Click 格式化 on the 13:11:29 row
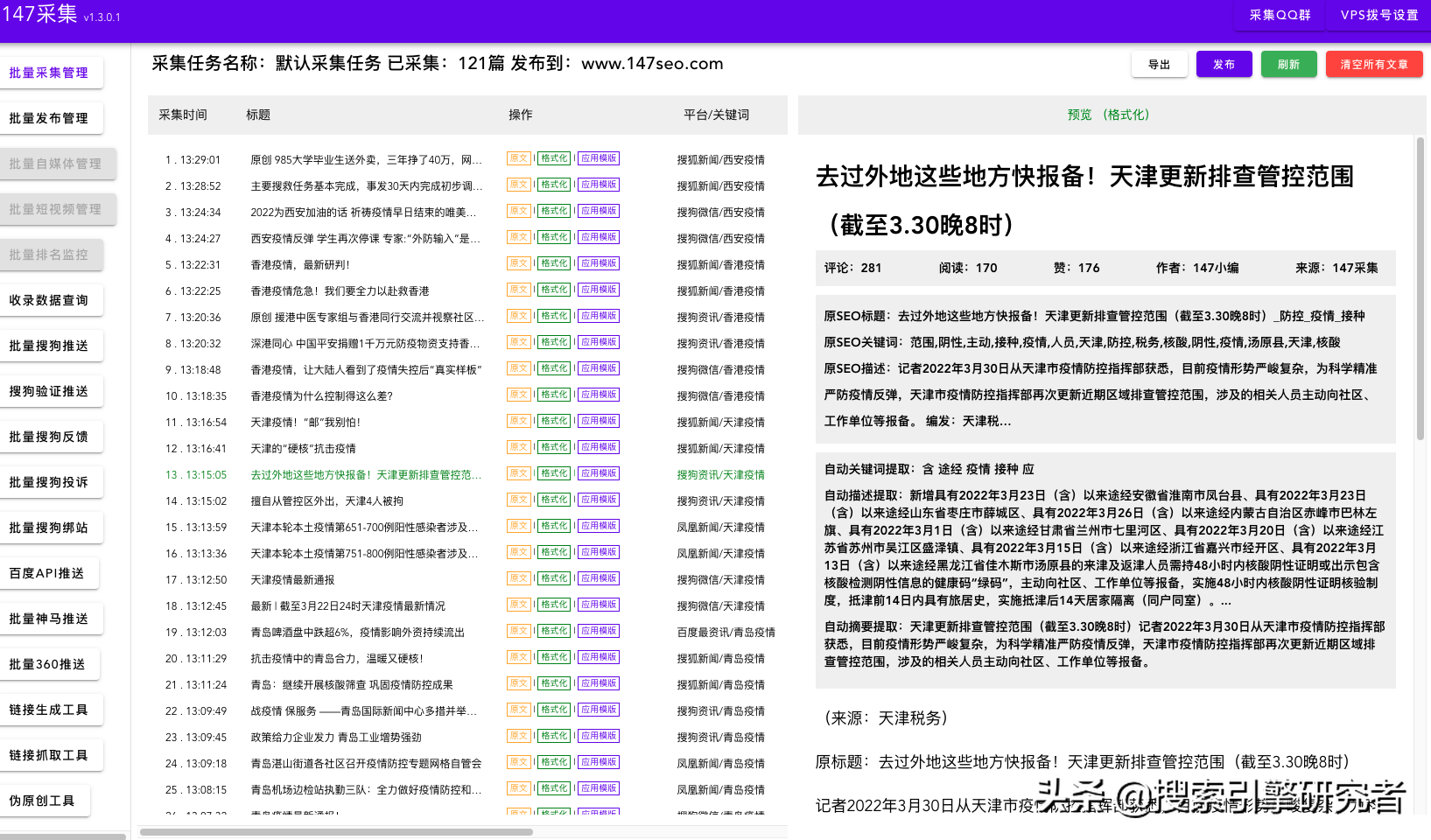 [554, 657]
